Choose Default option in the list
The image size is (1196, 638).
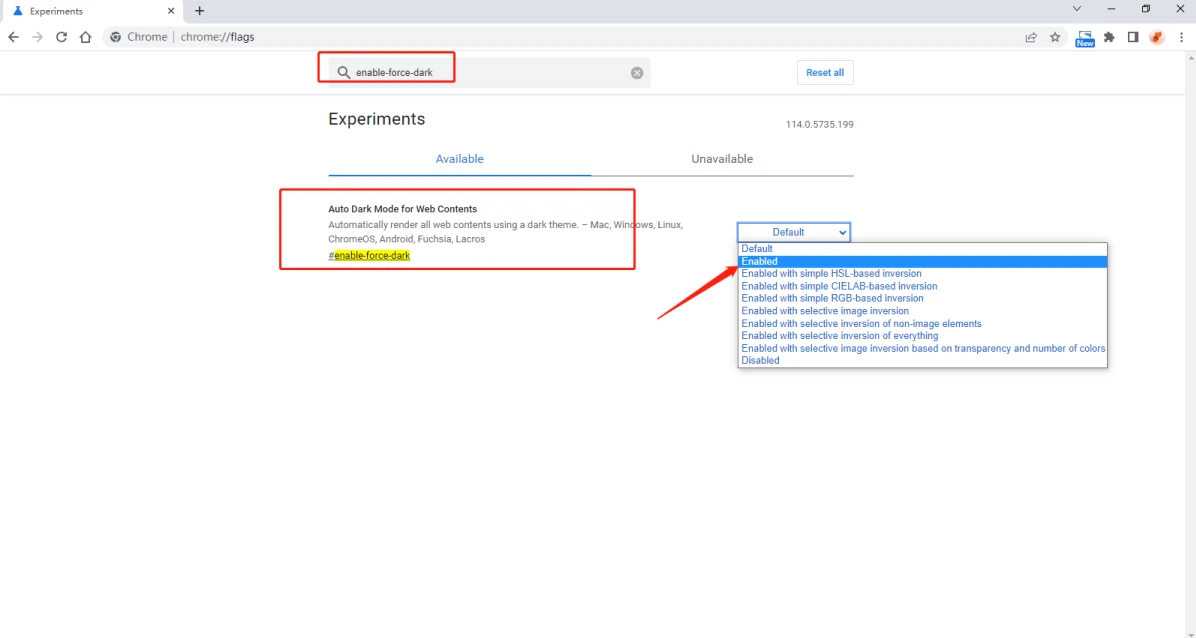pos(923,249)
